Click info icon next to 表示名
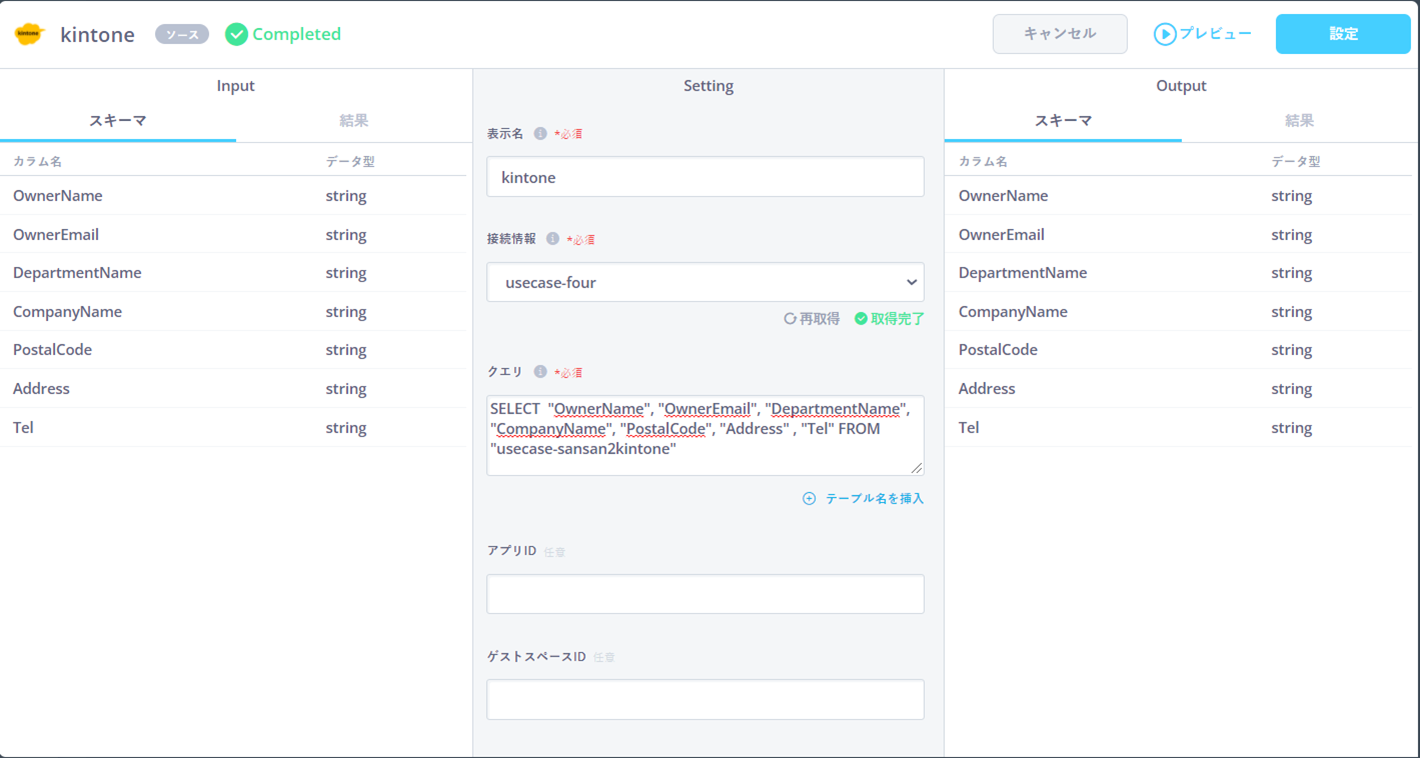 540,133
